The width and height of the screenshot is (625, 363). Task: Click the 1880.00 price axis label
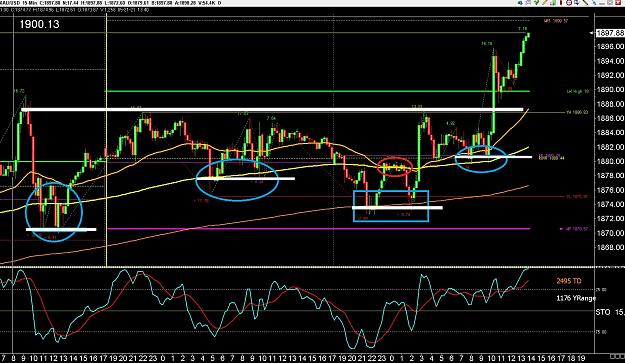(x=610, y=161)
